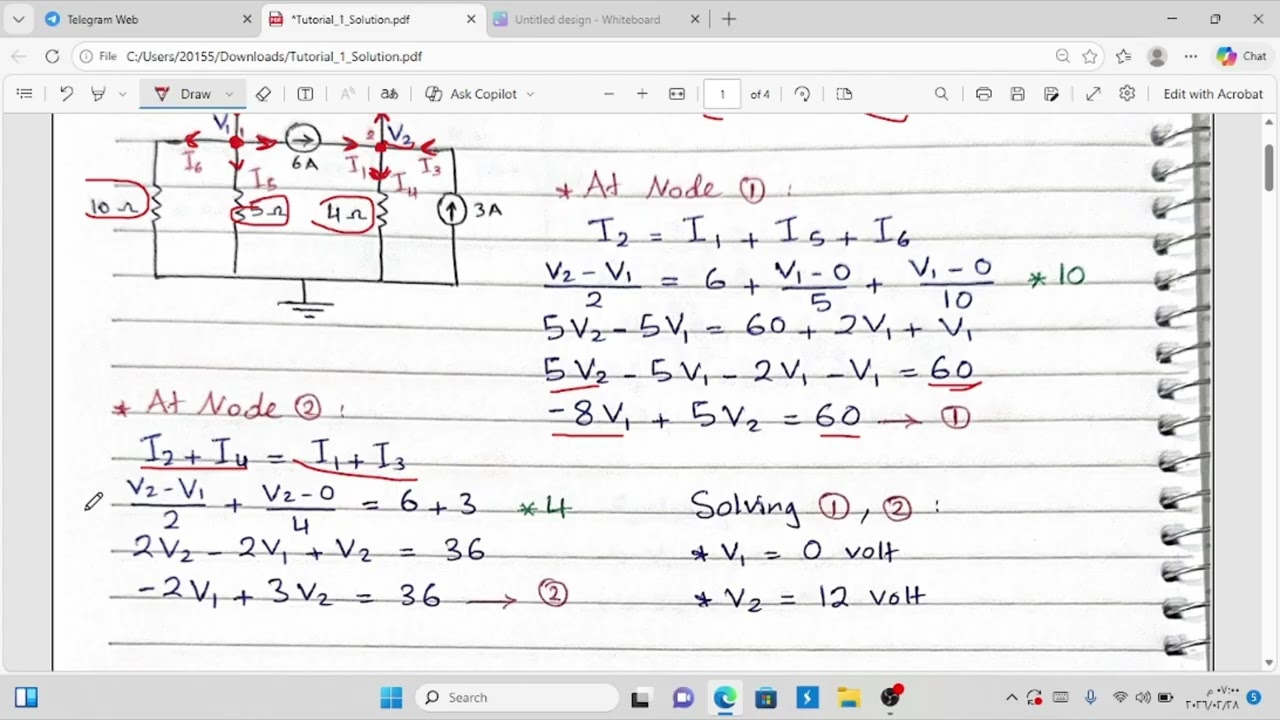The image size is (1280, 720).
Task: Click the Translate icon in PDF toolbar
Action: [389, 94]
